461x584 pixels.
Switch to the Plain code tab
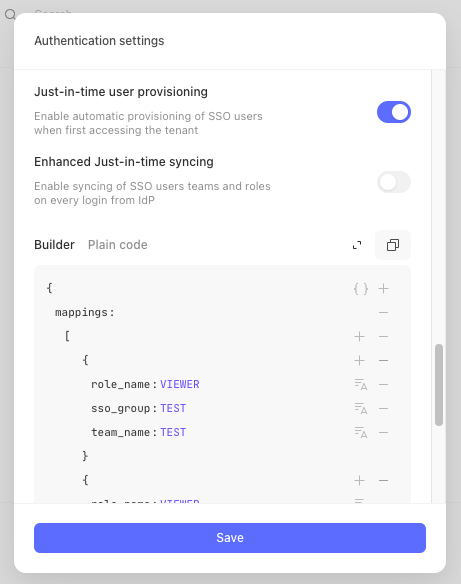coord(118,245)
